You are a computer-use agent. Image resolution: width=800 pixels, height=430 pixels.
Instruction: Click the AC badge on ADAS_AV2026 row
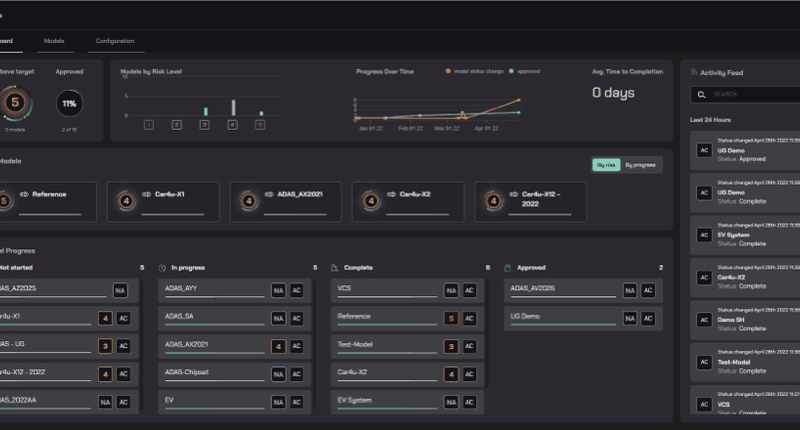(648, 291)
